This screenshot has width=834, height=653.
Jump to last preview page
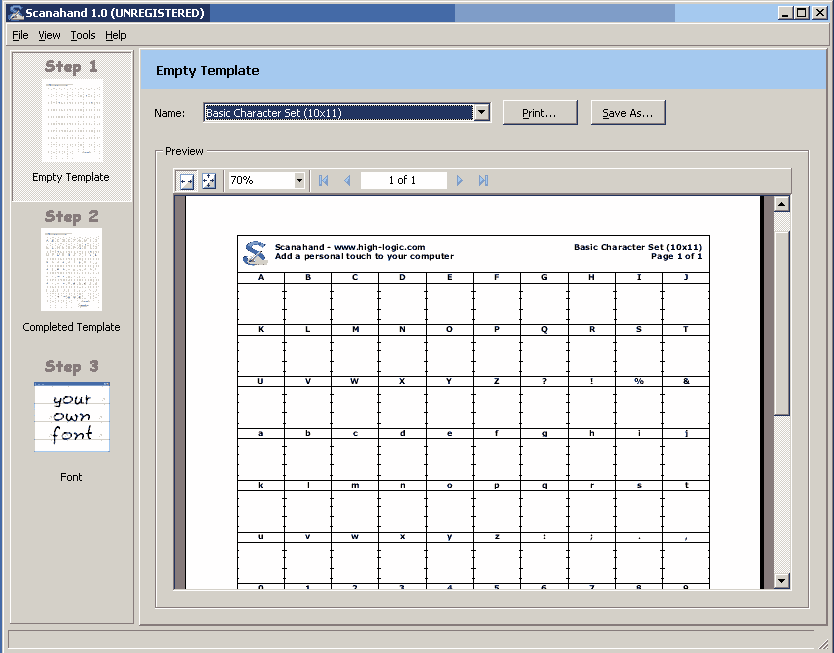click(x=483, y=181)
